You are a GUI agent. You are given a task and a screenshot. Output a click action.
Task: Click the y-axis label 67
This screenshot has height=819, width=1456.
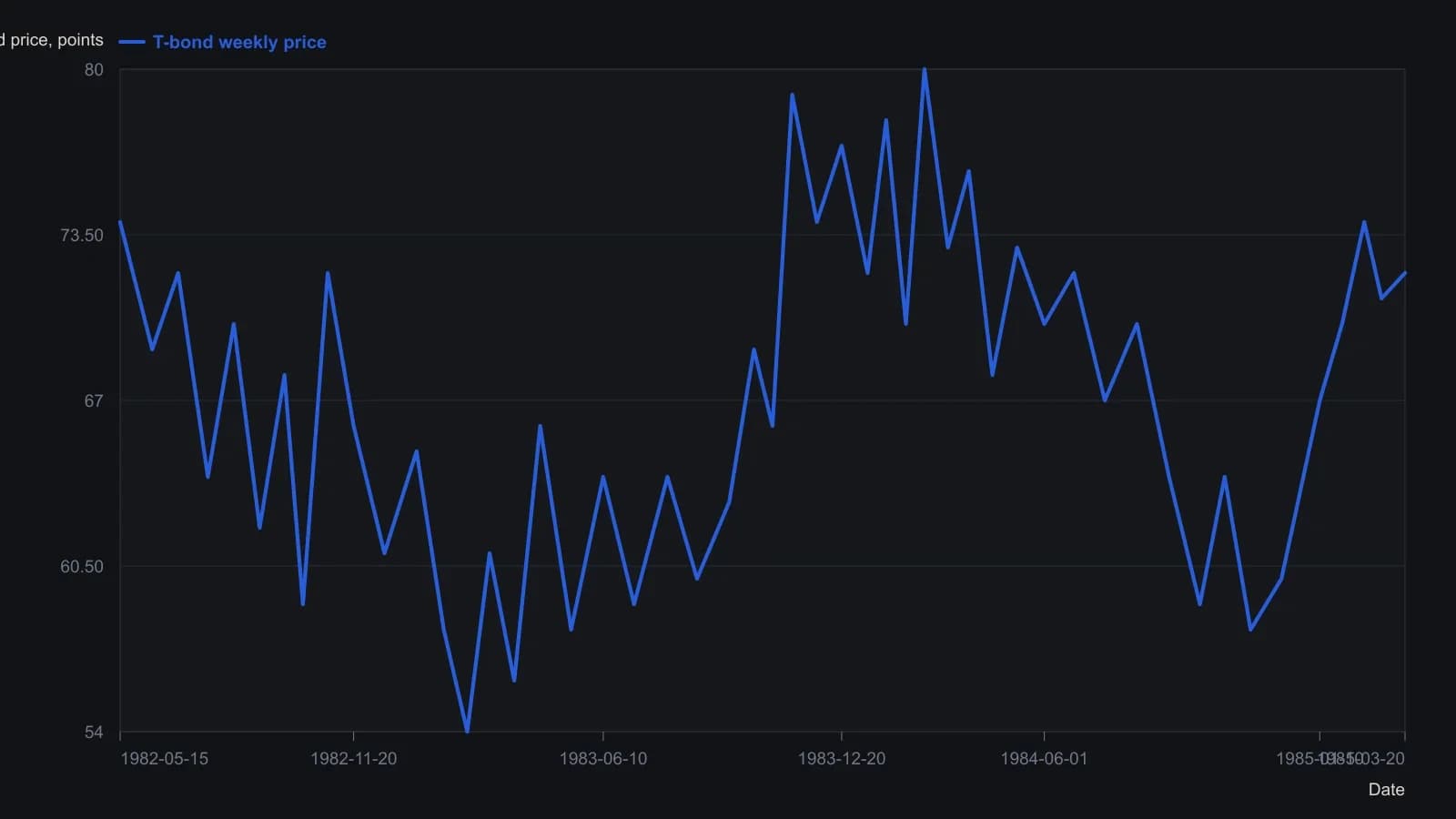[x=94, y=401]
